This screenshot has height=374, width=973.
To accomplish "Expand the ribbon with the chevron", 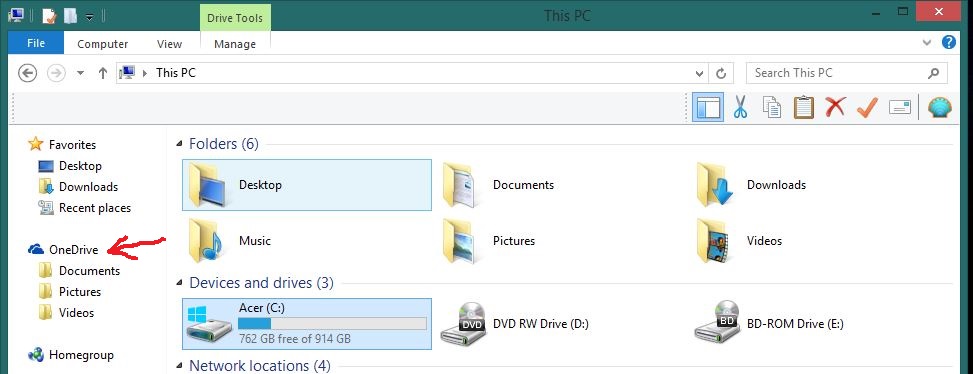I will (x=926, y=42).
